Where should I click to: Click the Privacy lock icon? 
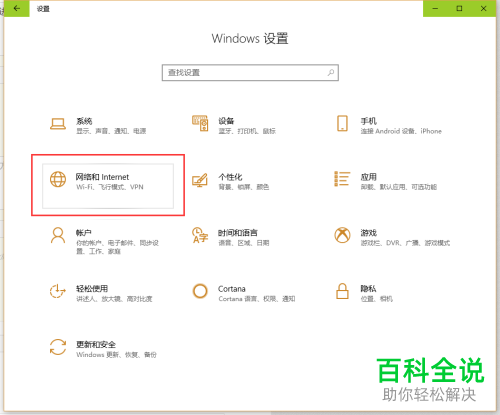(342, 291)
